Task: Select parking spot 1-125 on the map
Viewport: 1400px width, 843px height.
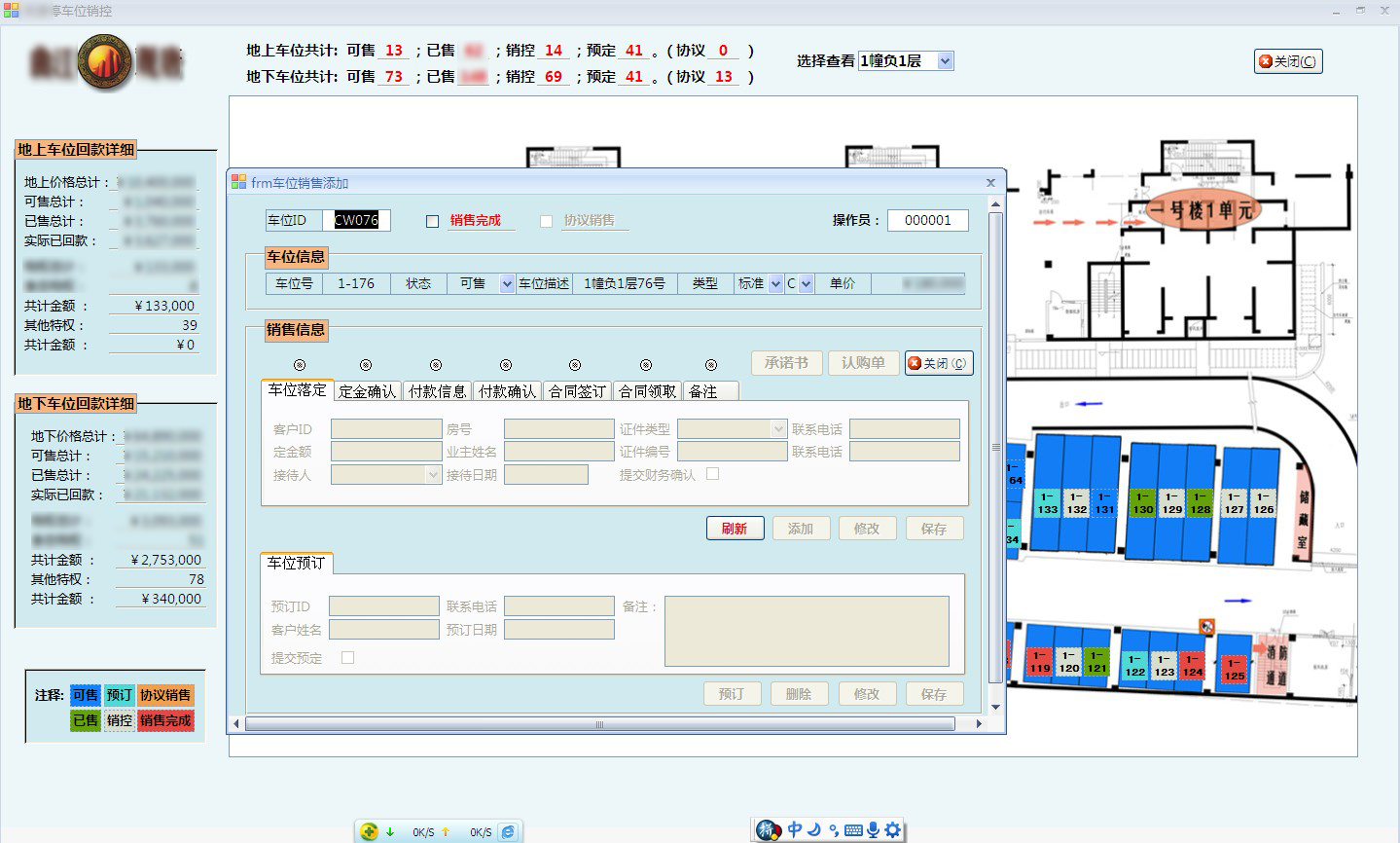Action: (x=1235, y=669)
